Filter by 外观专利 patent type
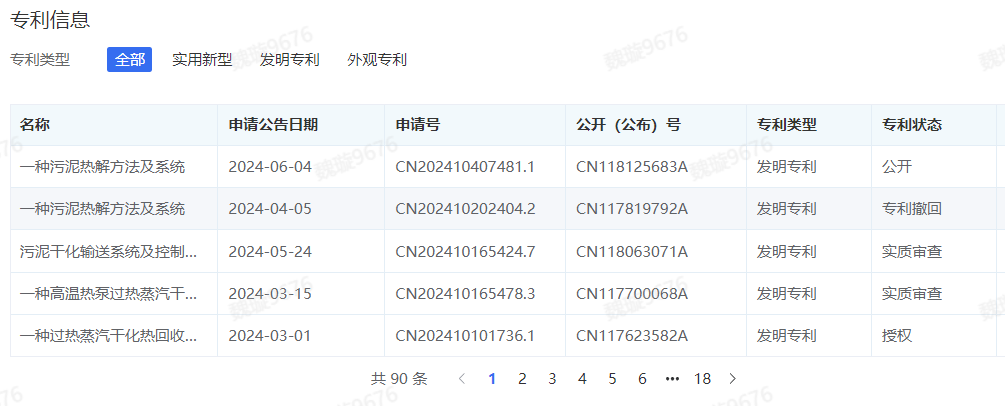Viewport: 1005px width, 406px height. (x=377, y=60)
